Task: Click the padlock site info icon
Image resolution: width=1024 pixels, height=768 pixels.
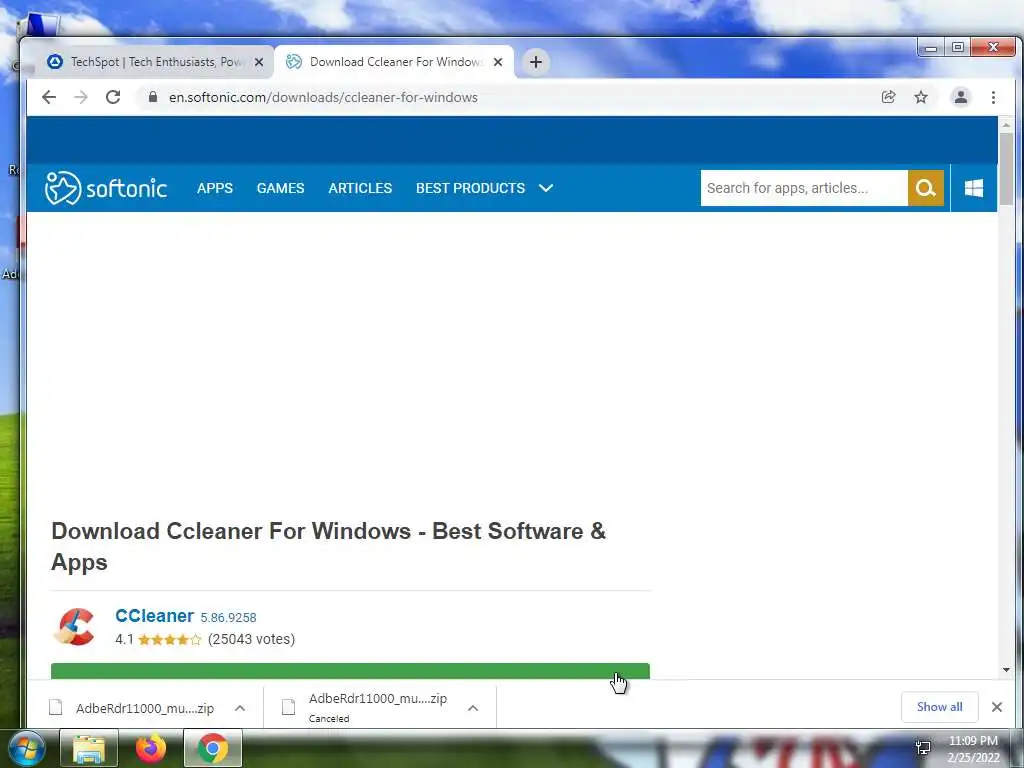Action: click(x=153, y=97)
